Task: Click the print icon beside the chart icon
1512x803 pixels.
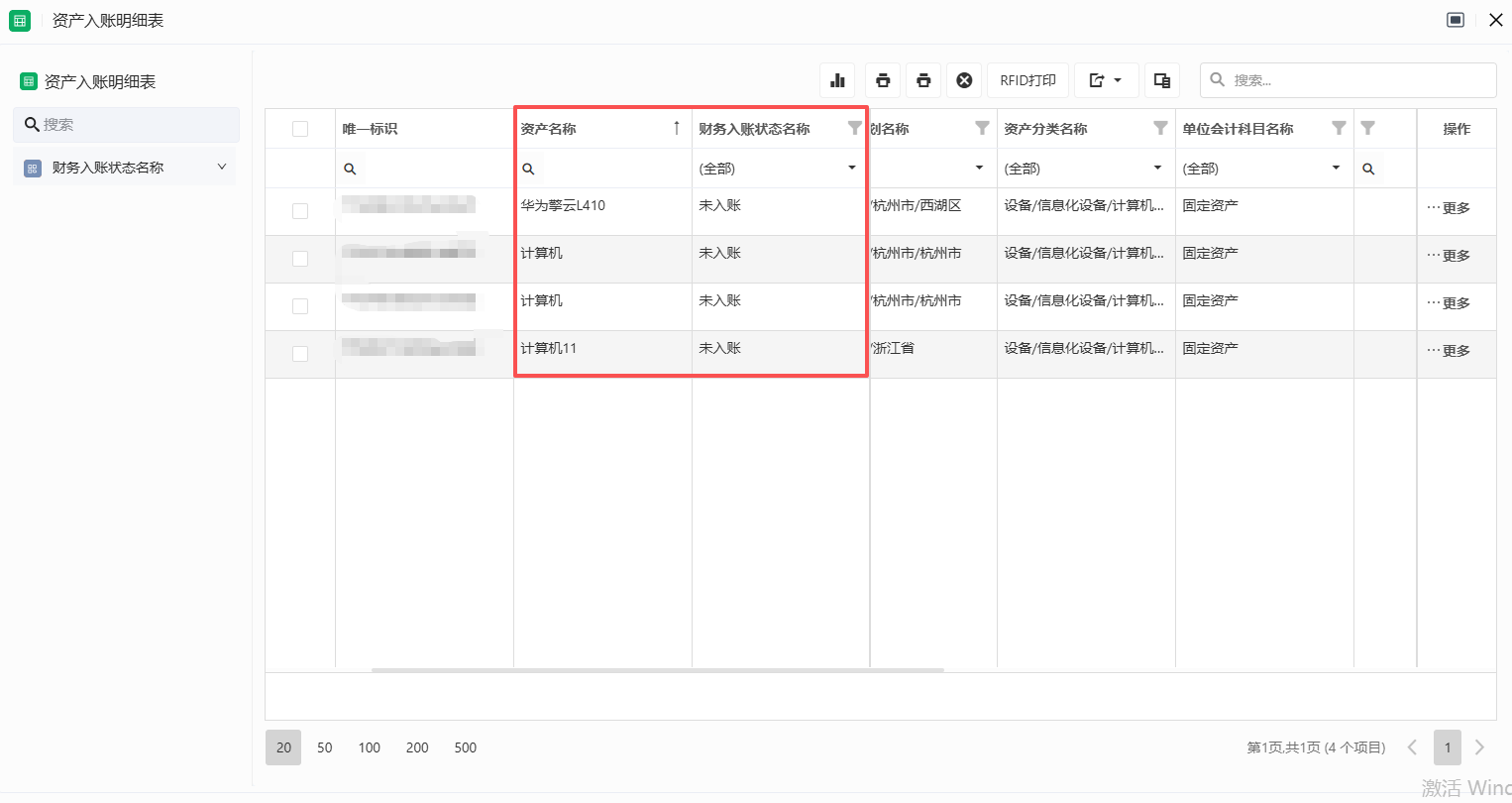Action: pyautogui.click(x=883, y=80)
